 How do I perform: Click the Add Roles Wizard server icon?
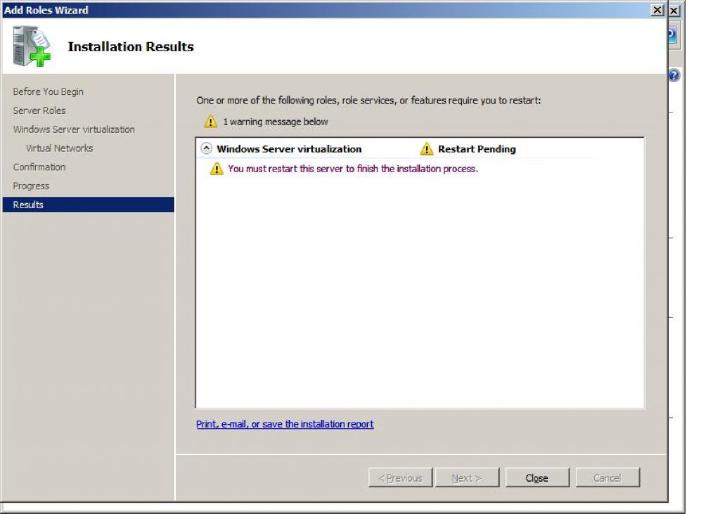click(x=32, y=46)
